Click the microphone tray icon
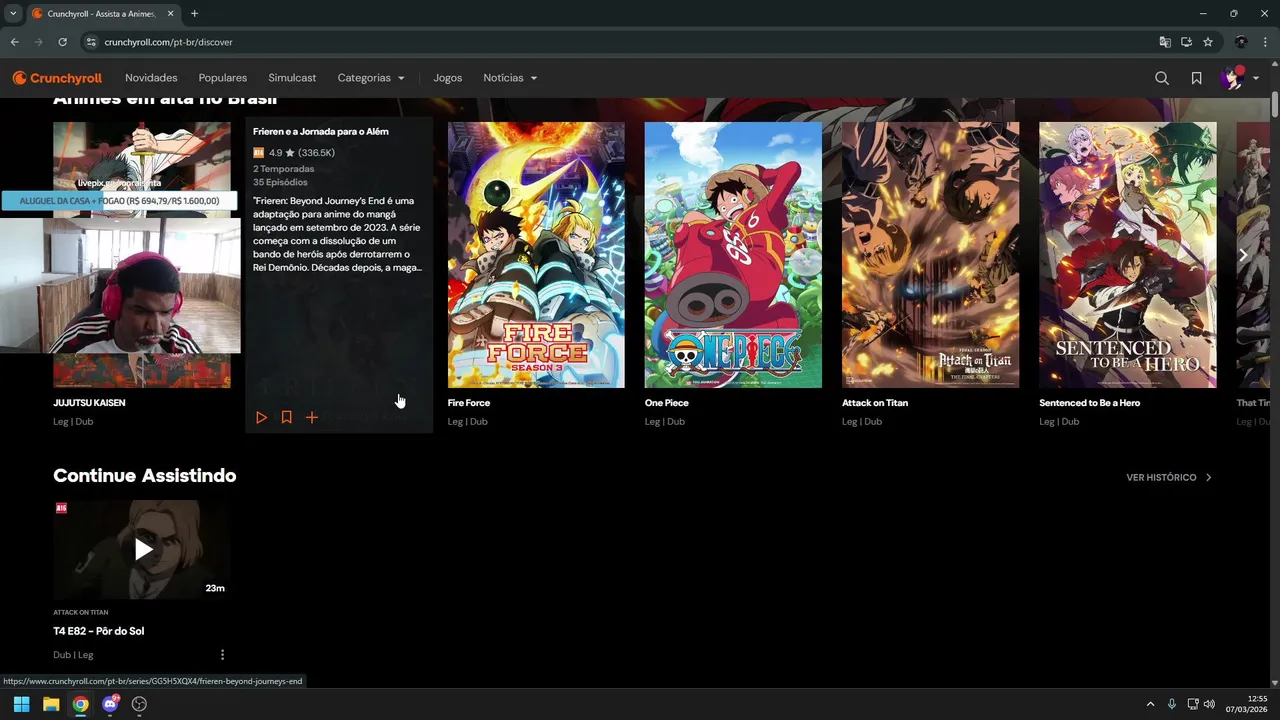Image resolution: width=1280 pixels, height=720 pixels. pos(1172,704)
